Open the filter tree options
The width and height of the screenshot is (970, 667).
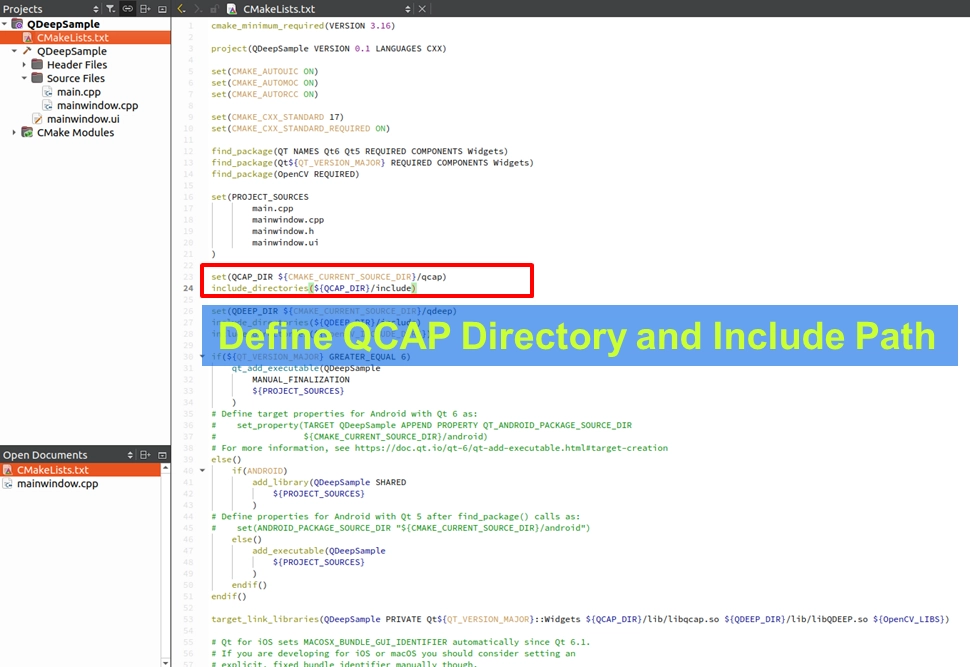[111, 9]
